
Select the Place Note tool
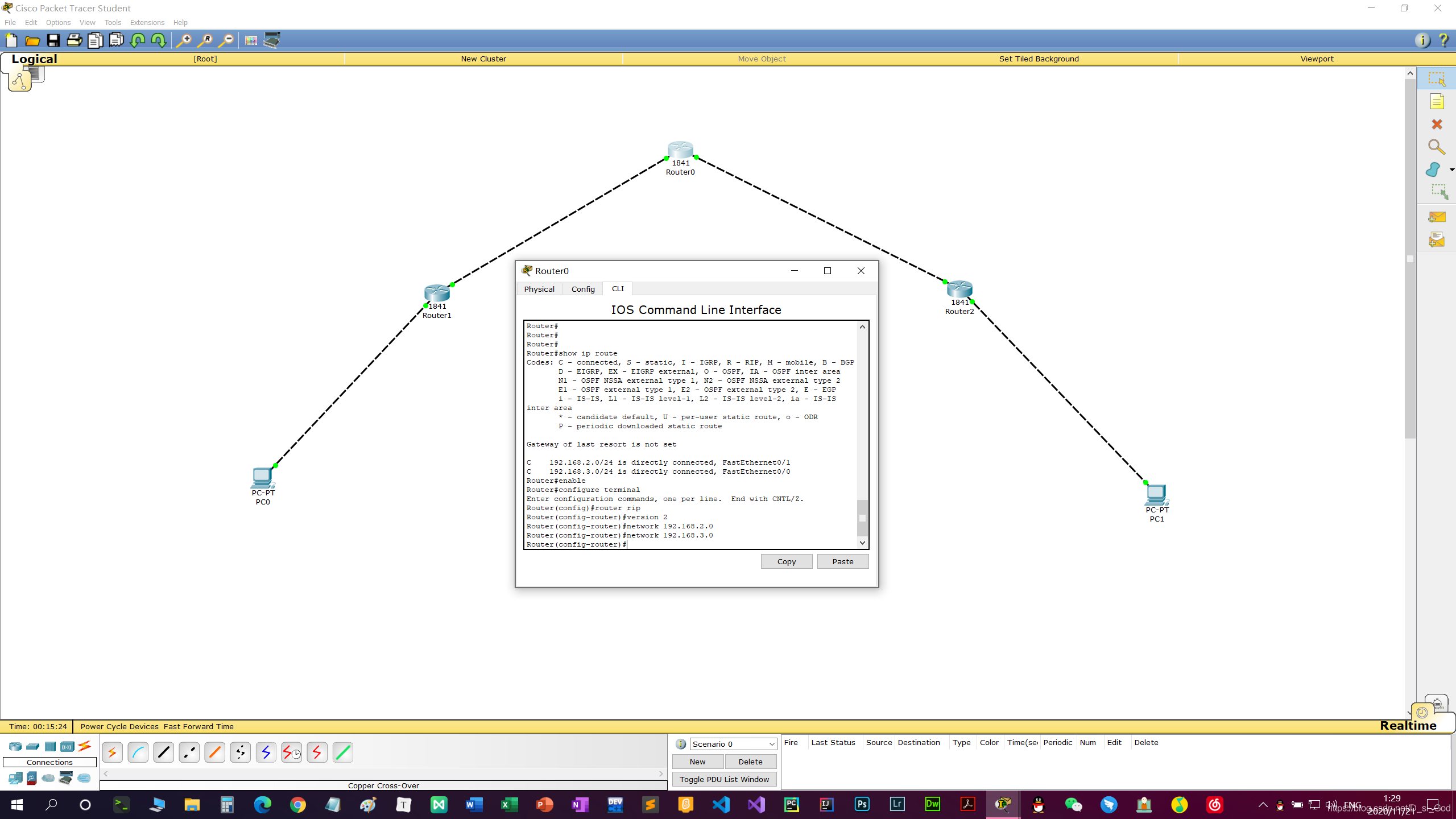pos(1437,102)
